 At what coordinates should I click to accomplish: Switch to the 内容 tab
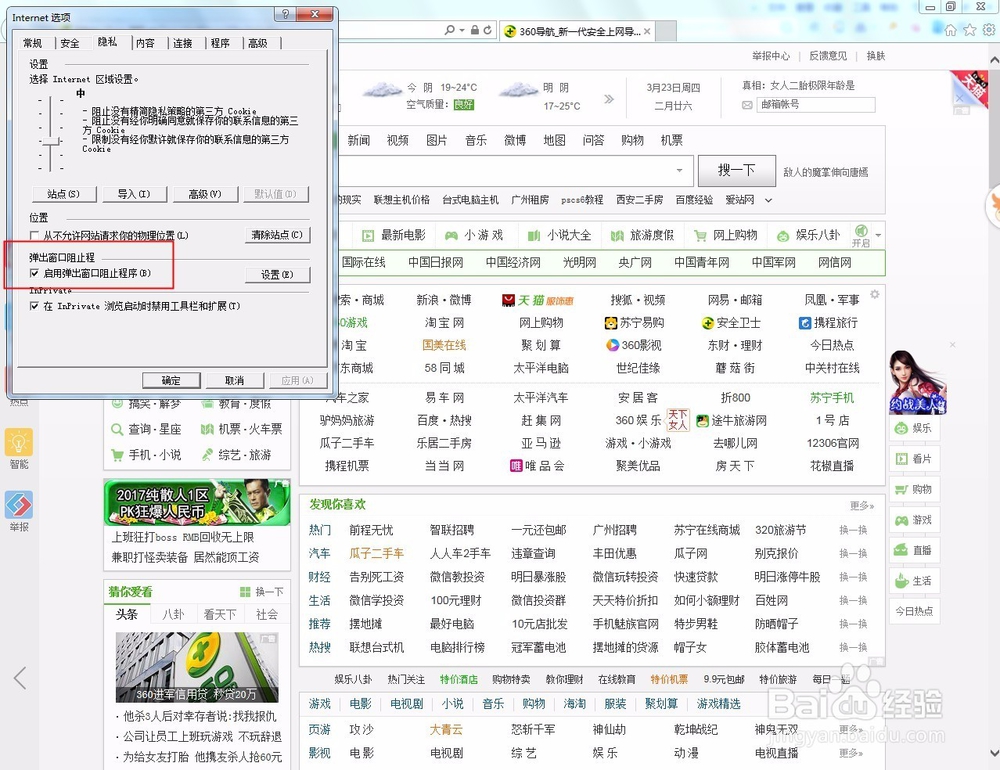[x=145, y=43]
